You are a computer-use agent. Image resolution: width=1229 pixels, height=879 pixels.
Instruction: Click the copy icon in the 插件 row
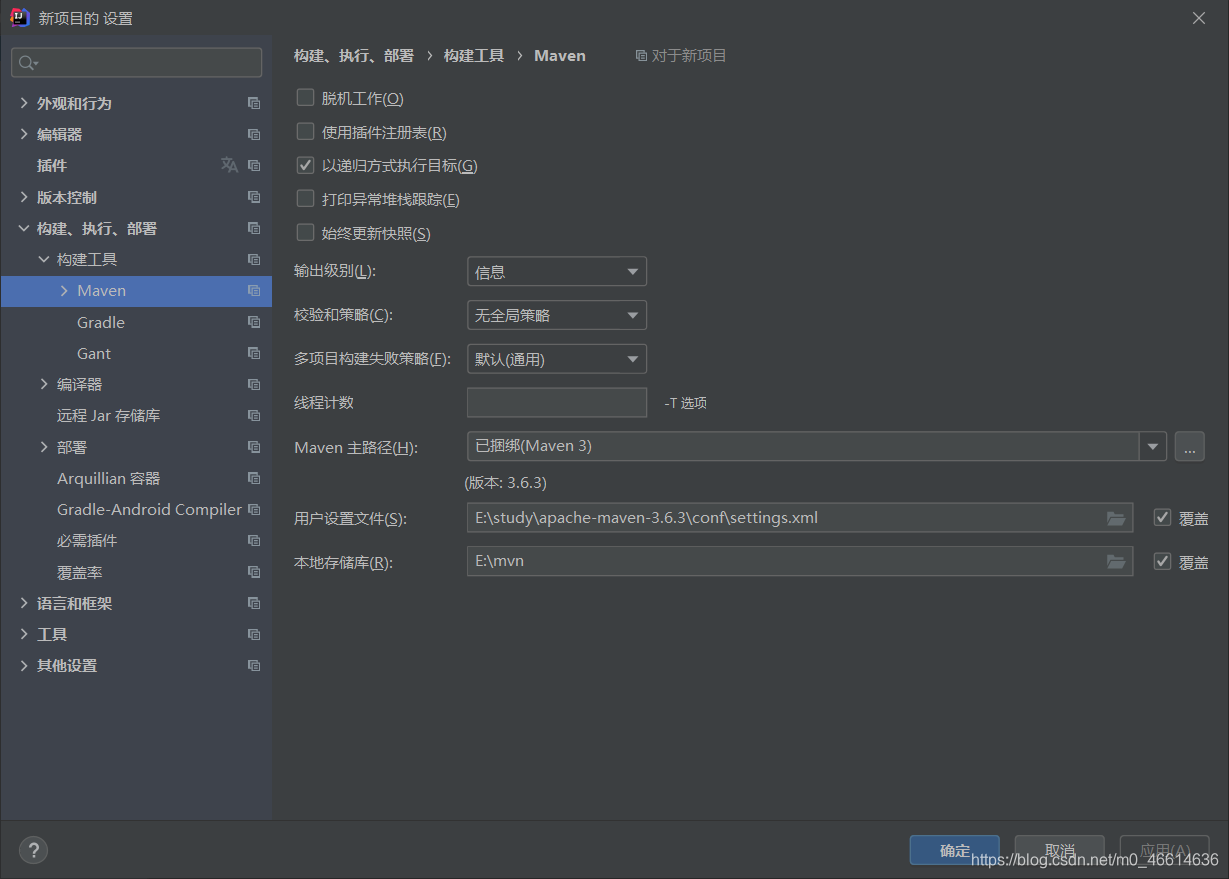(x=254, y=166)
